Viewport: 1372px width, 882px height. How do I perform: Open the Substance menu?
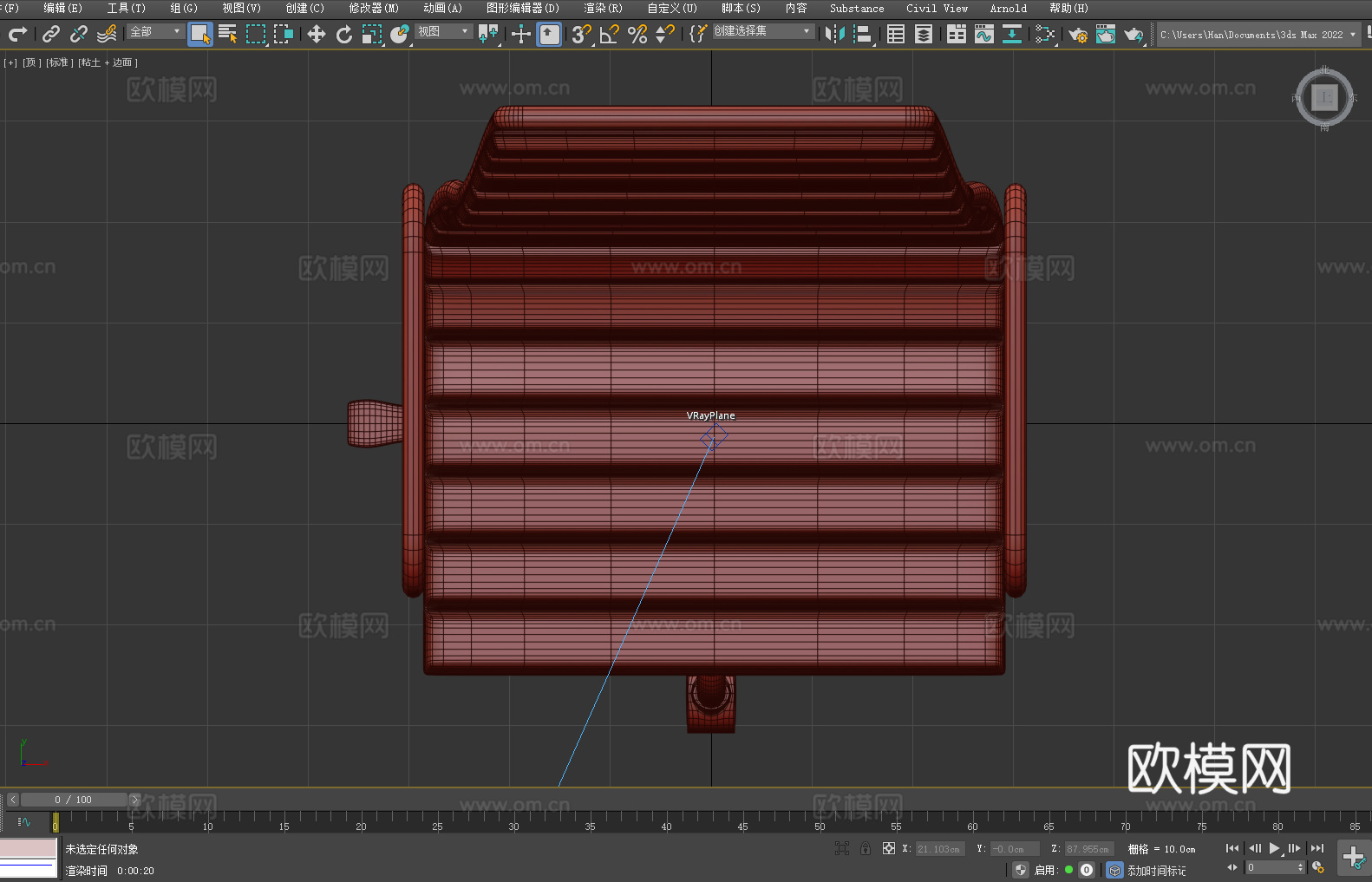(857, 8)
